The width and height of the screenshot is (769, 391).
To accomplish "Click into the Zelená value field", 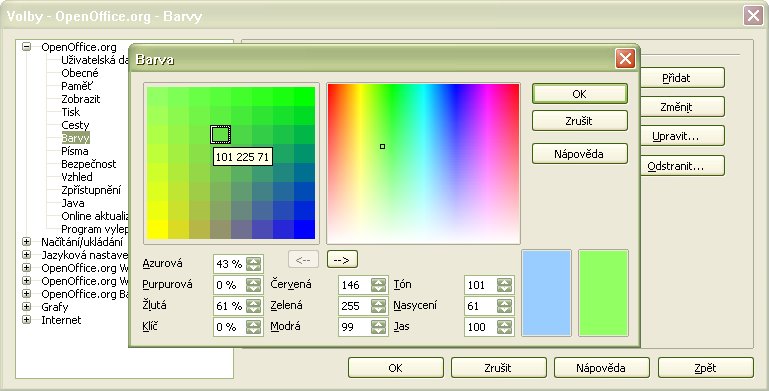I will (355, 306).
